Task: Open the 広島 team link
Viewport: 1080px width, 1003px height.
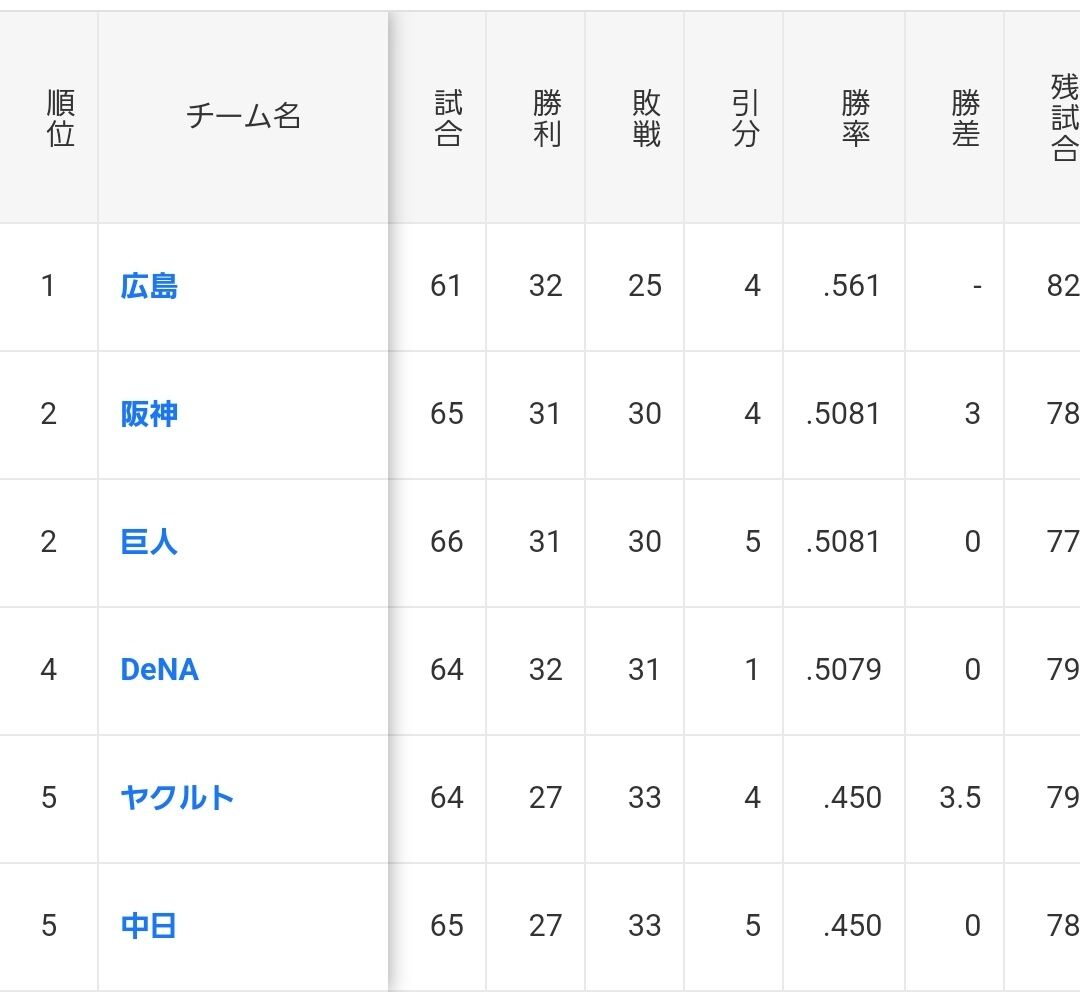Action: point(149,287)
